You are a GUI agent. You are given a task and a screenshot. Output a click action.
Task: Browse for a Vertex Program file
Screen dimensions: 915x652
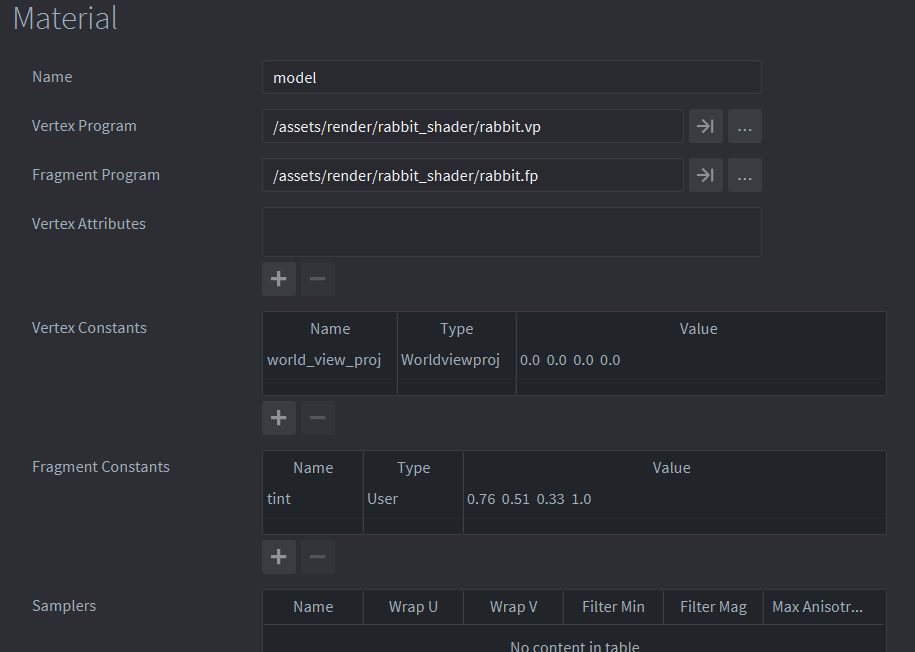coord(745,126)
